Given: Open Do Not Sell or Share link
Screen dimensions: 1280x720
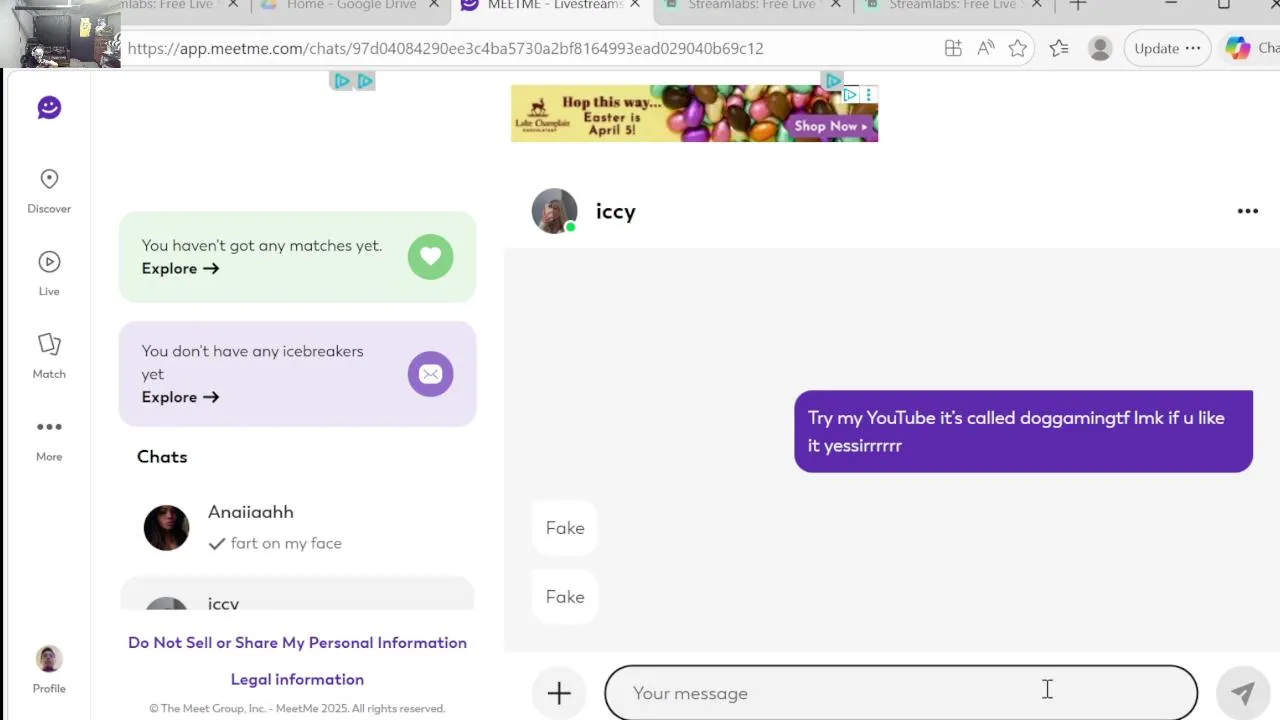Looking at the screenshot, I should [297, 643].
